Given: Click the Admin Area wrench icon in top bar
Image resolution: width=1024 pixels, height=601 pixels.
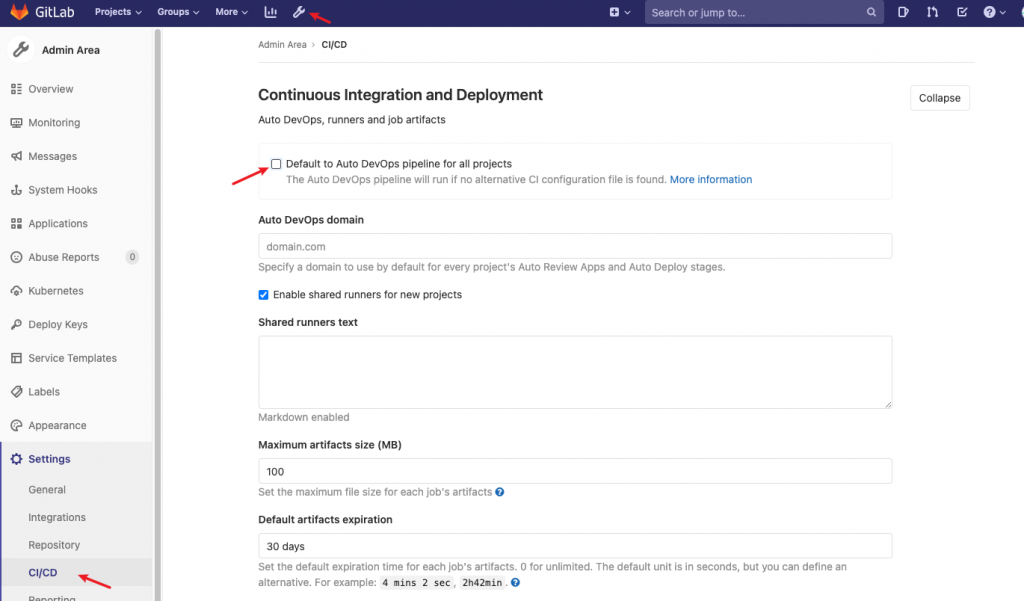Looking at the screenshot, I should click(298, 12).
